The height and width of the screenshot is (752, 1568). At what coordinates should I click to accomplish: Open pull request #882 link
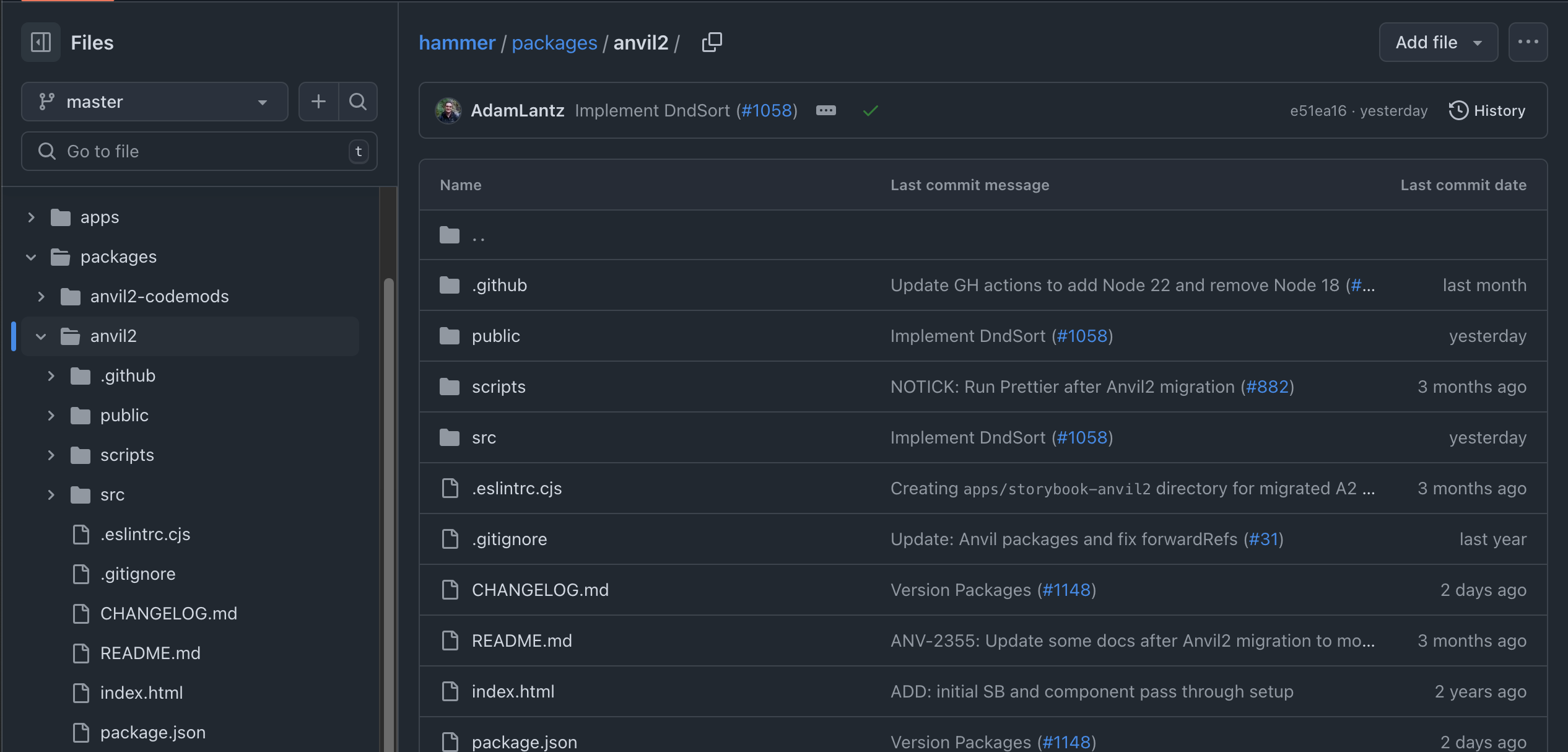pyautogui.click(x=1267, y=387)
